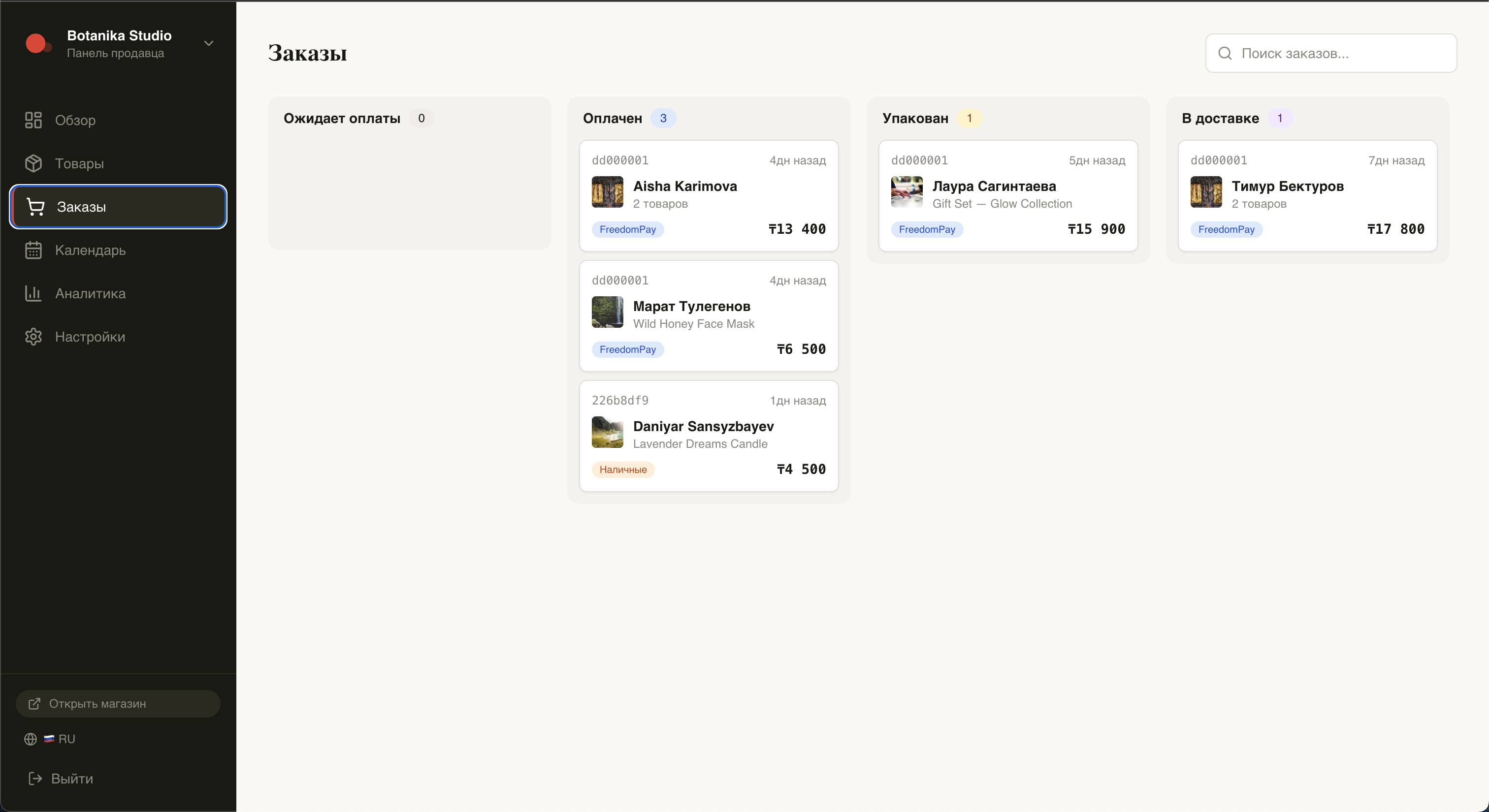This screenshot has height=812, width=1489.
Task: Click the Заказы page heading
Action: click(308, 53)
